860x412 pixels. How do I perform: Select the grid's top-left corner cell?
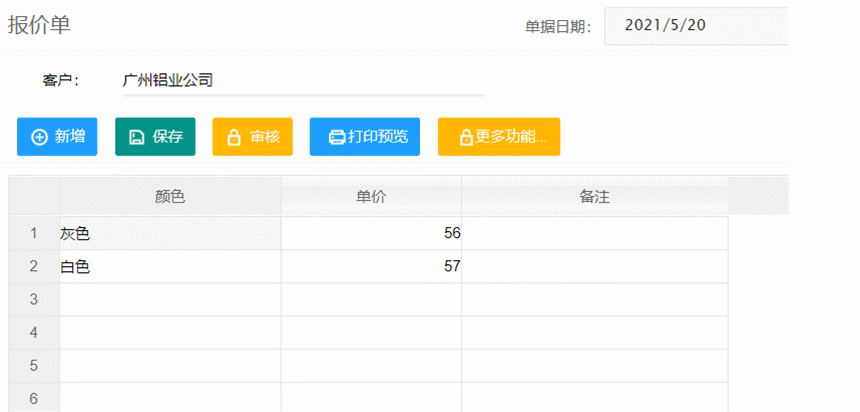[34, 196]
